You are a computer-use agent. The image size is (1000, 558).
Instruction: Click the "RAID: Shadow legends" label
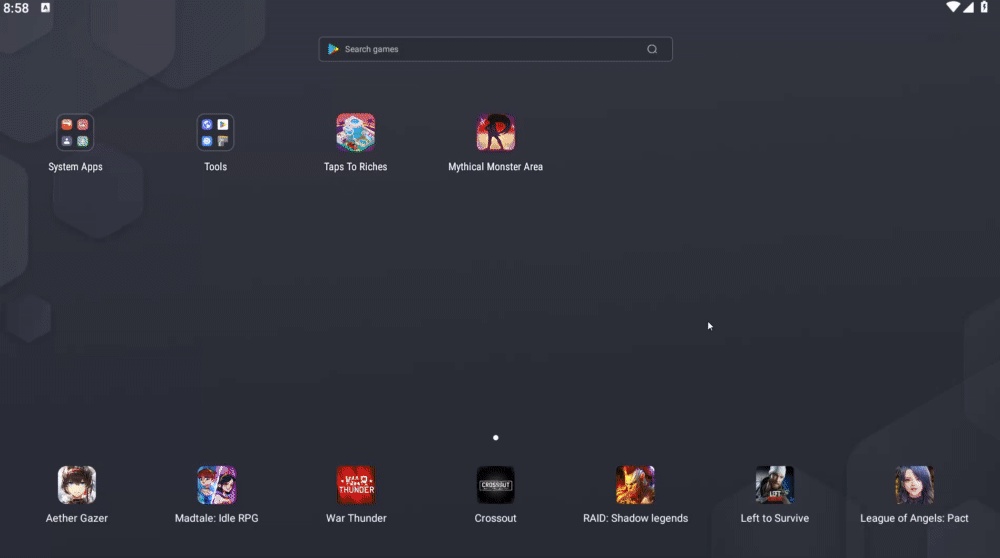click(635, 518)
